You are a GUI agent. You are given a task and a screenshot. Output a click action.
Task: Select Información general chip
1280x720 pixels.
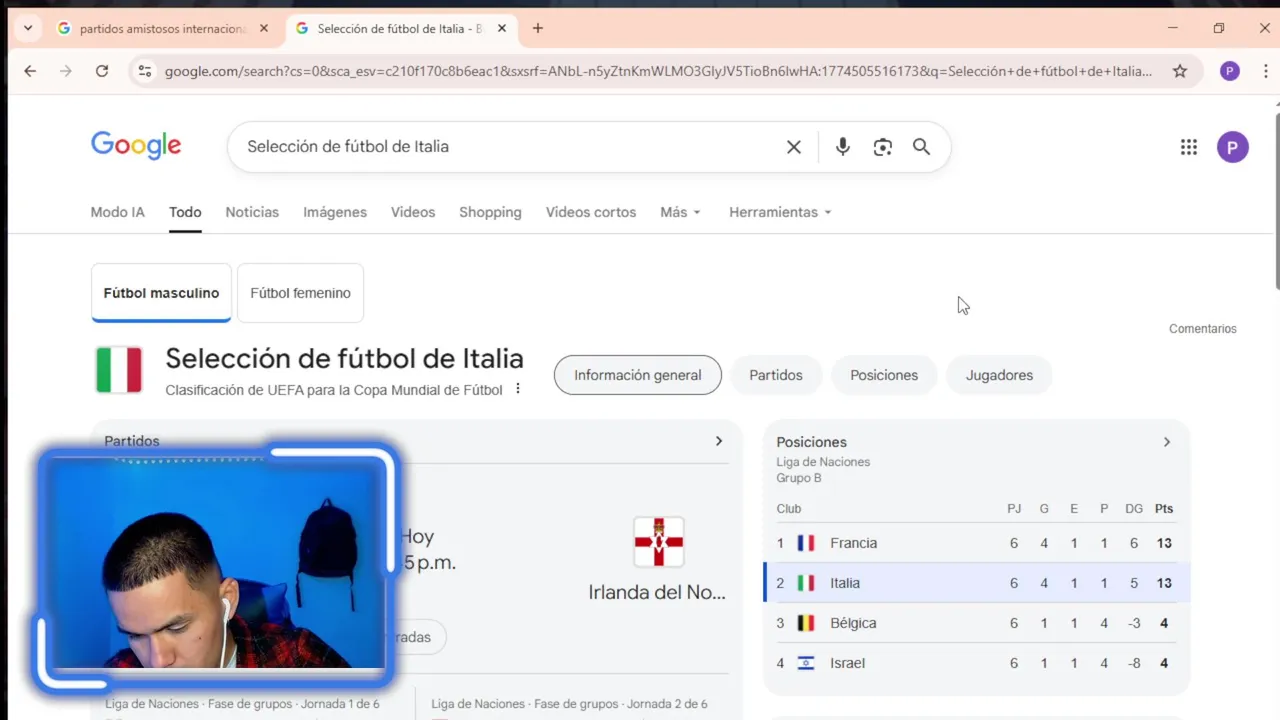click(x=638, y=375)
